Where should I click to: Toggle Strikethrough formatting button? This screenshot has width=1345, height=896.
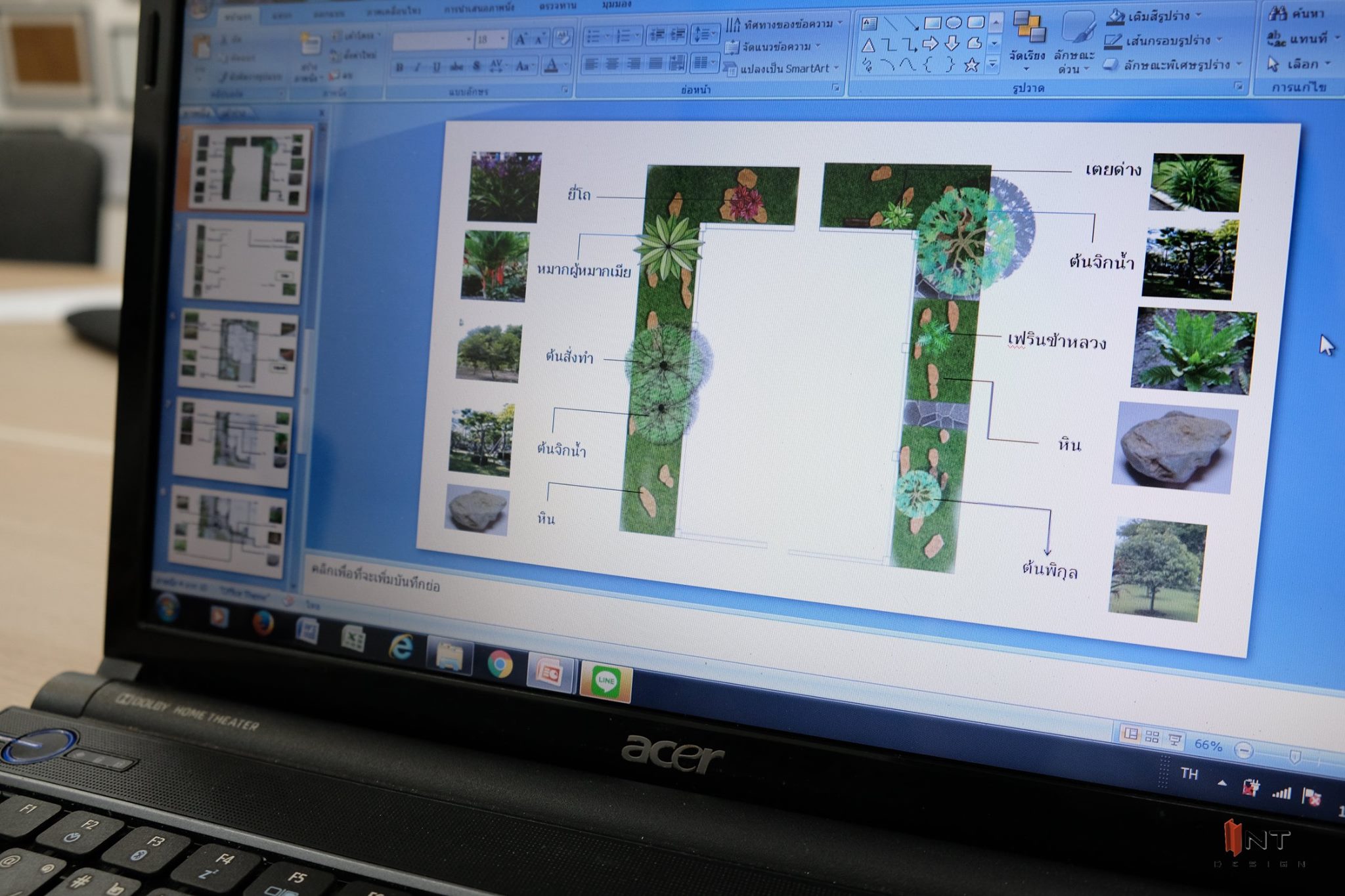point(456,66)
